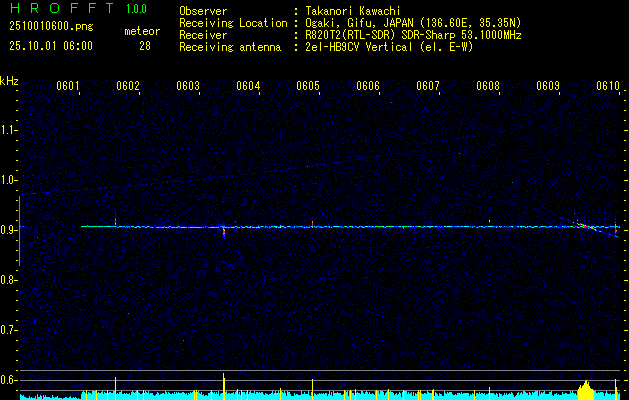
Task: Click the 0601 time marker
Action: click(67, 86)
